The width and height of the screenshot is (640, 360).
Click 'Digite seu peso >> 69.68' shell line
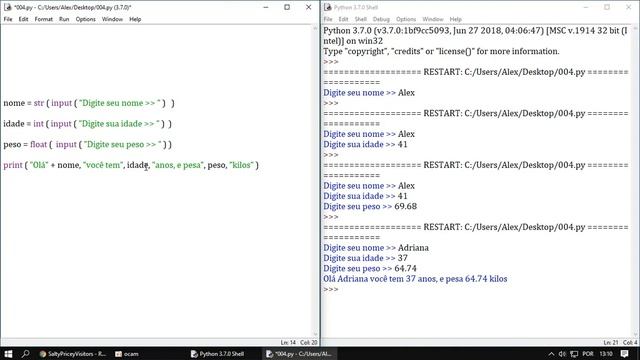tap(370, 207)
